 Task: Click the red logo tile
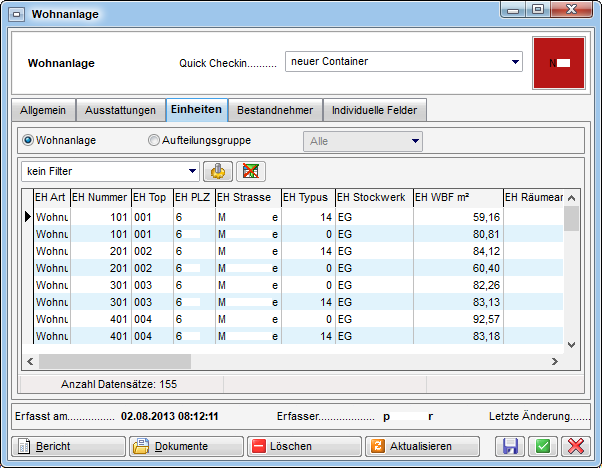(559, 63)
